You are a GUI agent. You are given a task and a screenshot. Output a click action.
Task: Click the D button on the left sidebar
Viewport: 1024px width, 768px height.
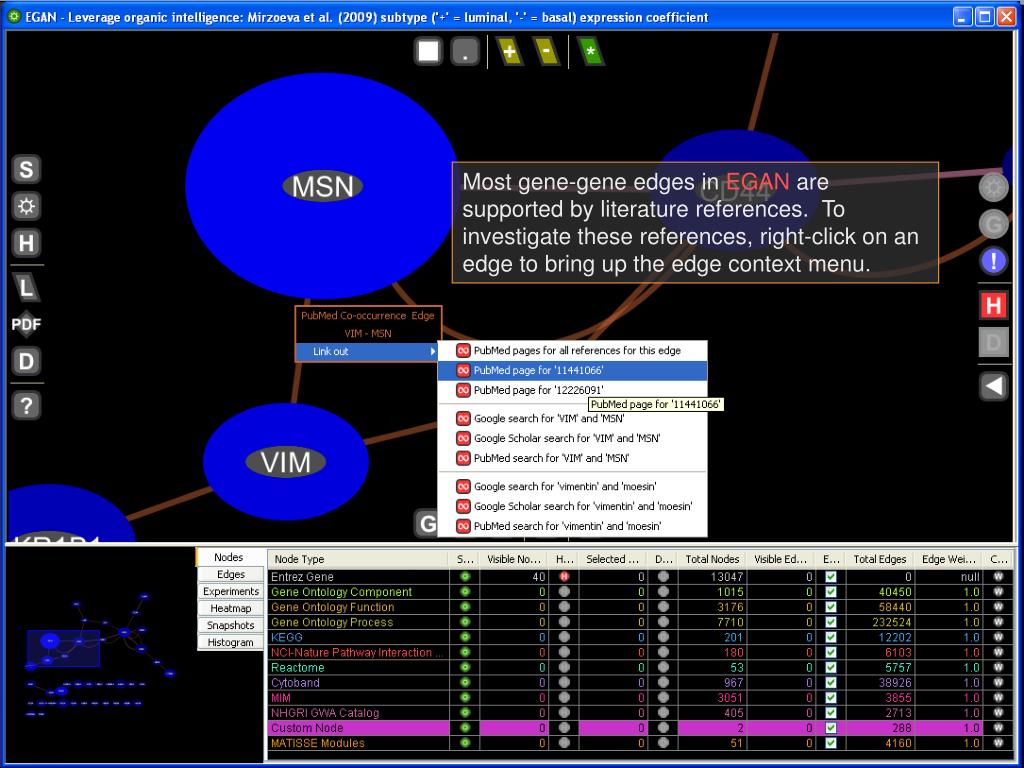coord(26,361)
